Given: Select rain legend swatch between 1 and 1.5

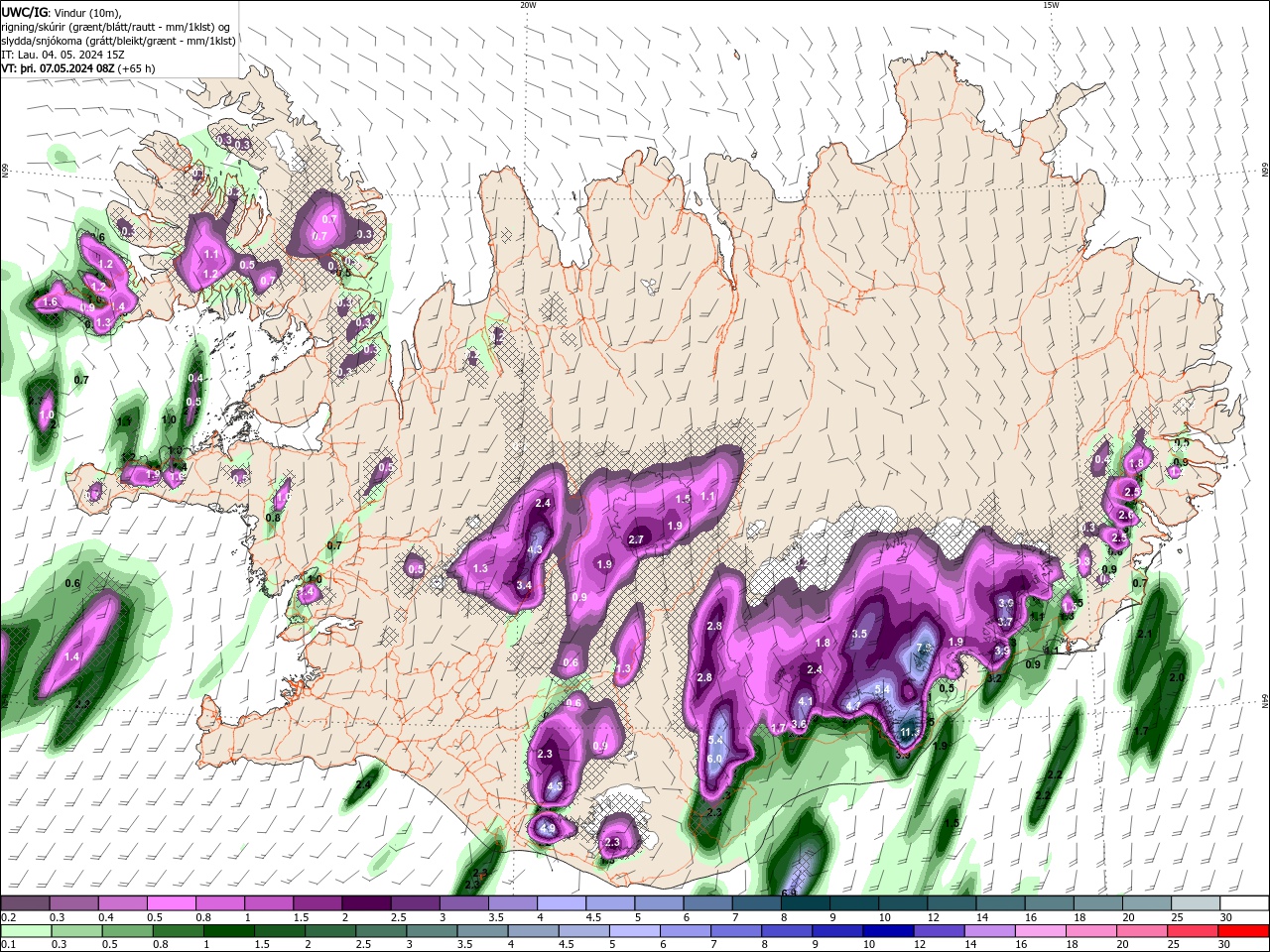Looking at the screenshot, I should (x=228, y=931).
